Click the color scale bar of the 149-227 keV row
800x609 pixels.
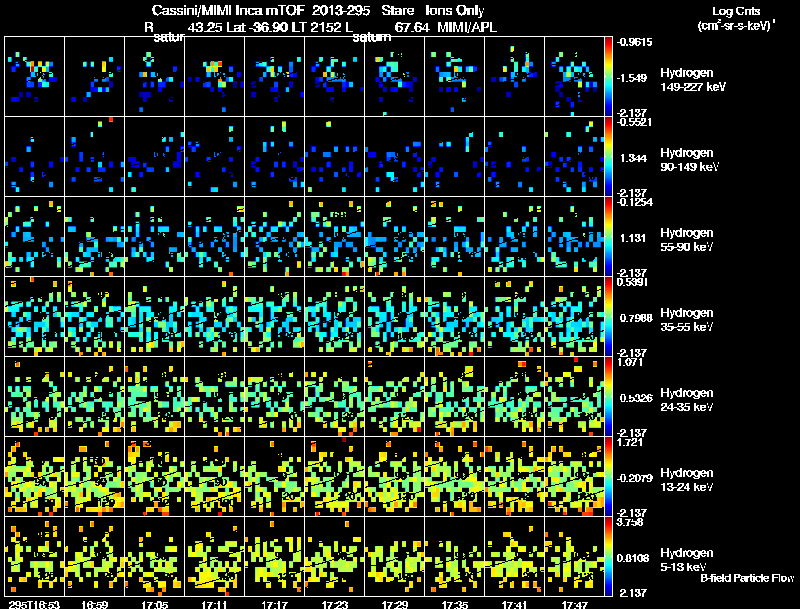(608, 77)
